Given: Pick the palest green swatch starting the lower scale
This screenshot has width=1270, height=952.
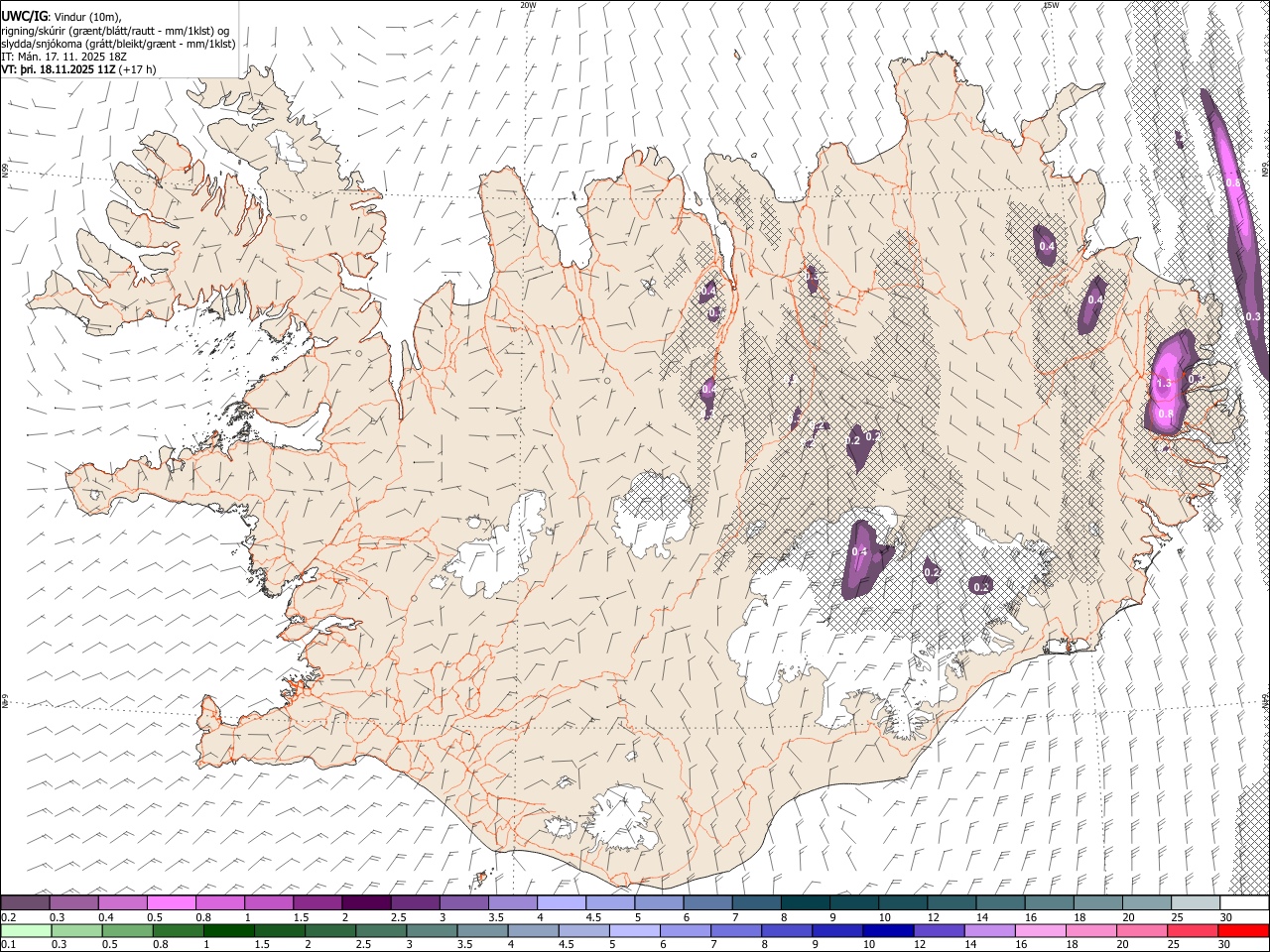Looking at the screenshot, I should tap(26, 930).
